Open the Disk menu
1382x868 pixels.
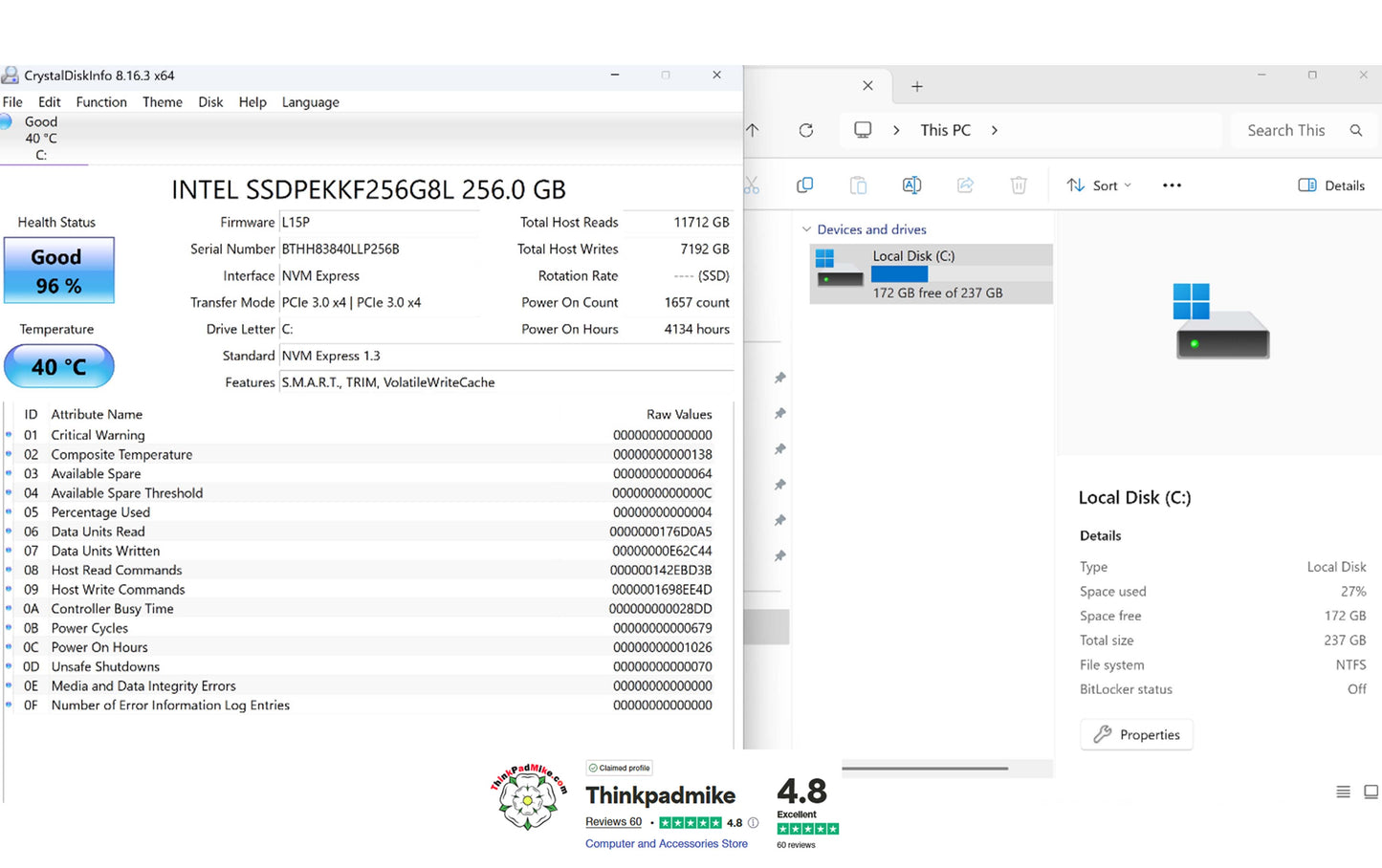tap(210, 102)
